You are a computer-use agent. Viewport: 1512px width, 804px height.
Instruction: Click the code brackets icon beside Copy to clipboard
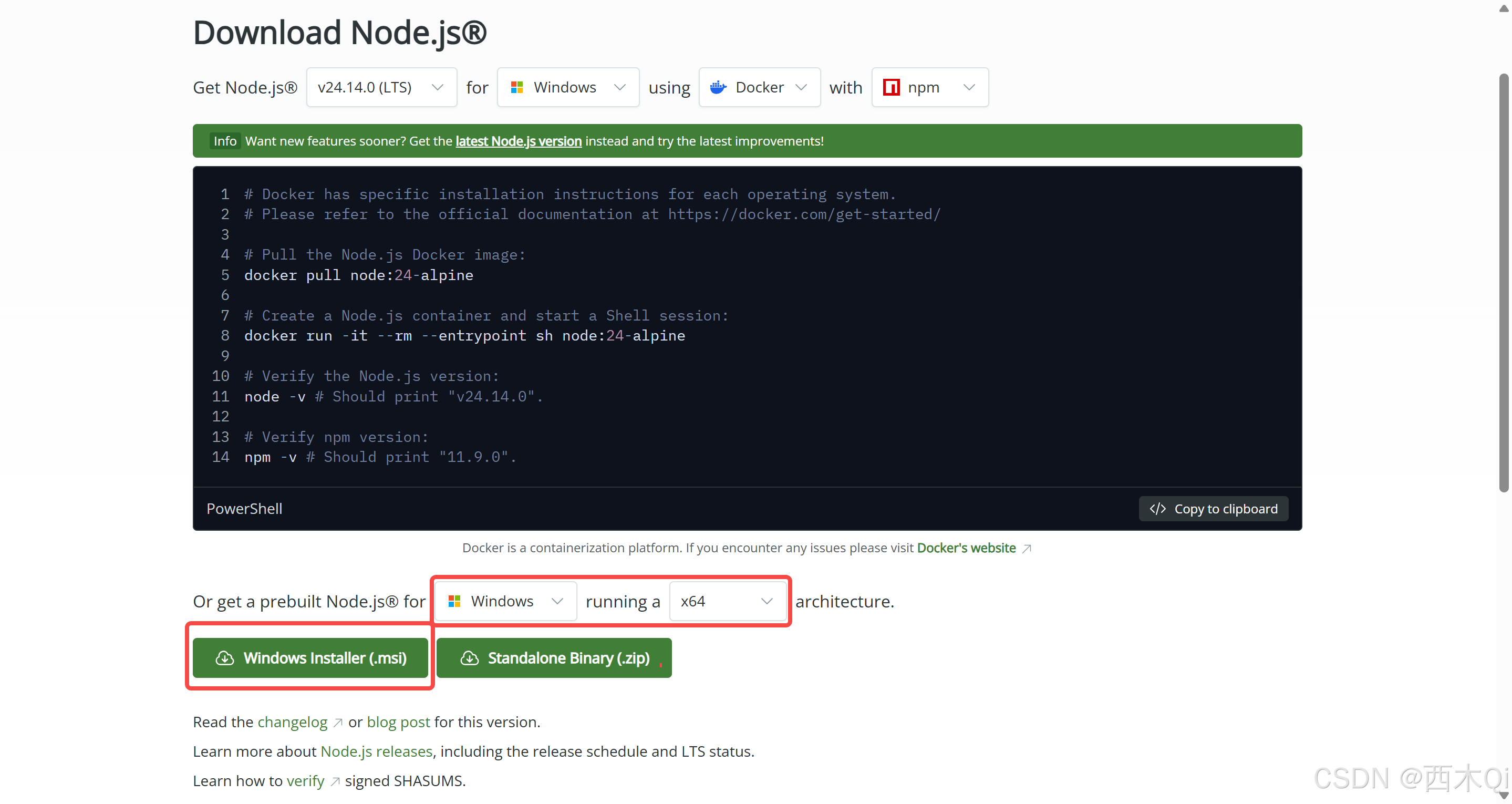[1157, 509]
